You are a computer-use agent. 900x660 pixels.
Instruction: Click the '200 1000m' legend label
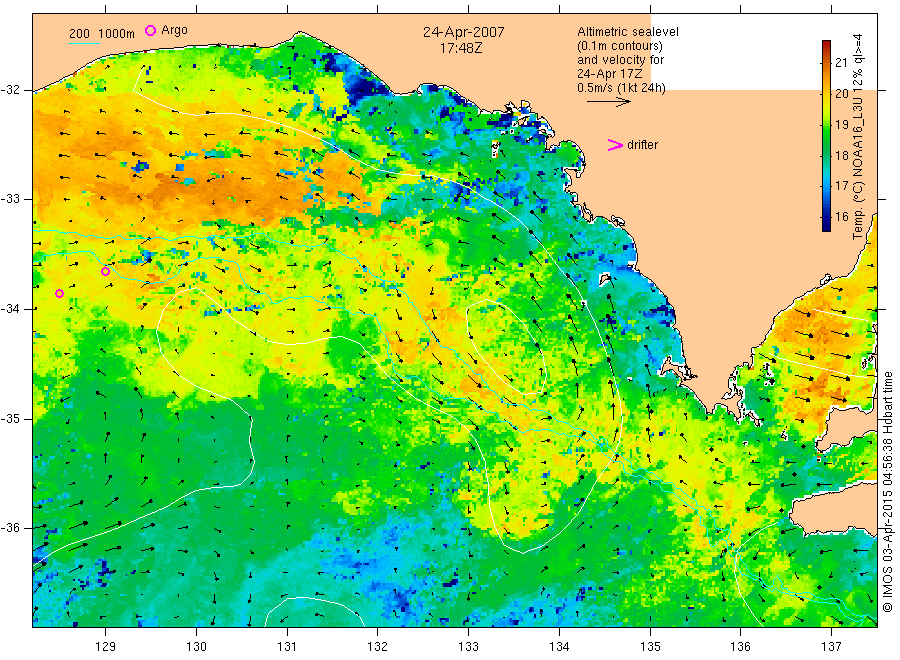(102, 33)
